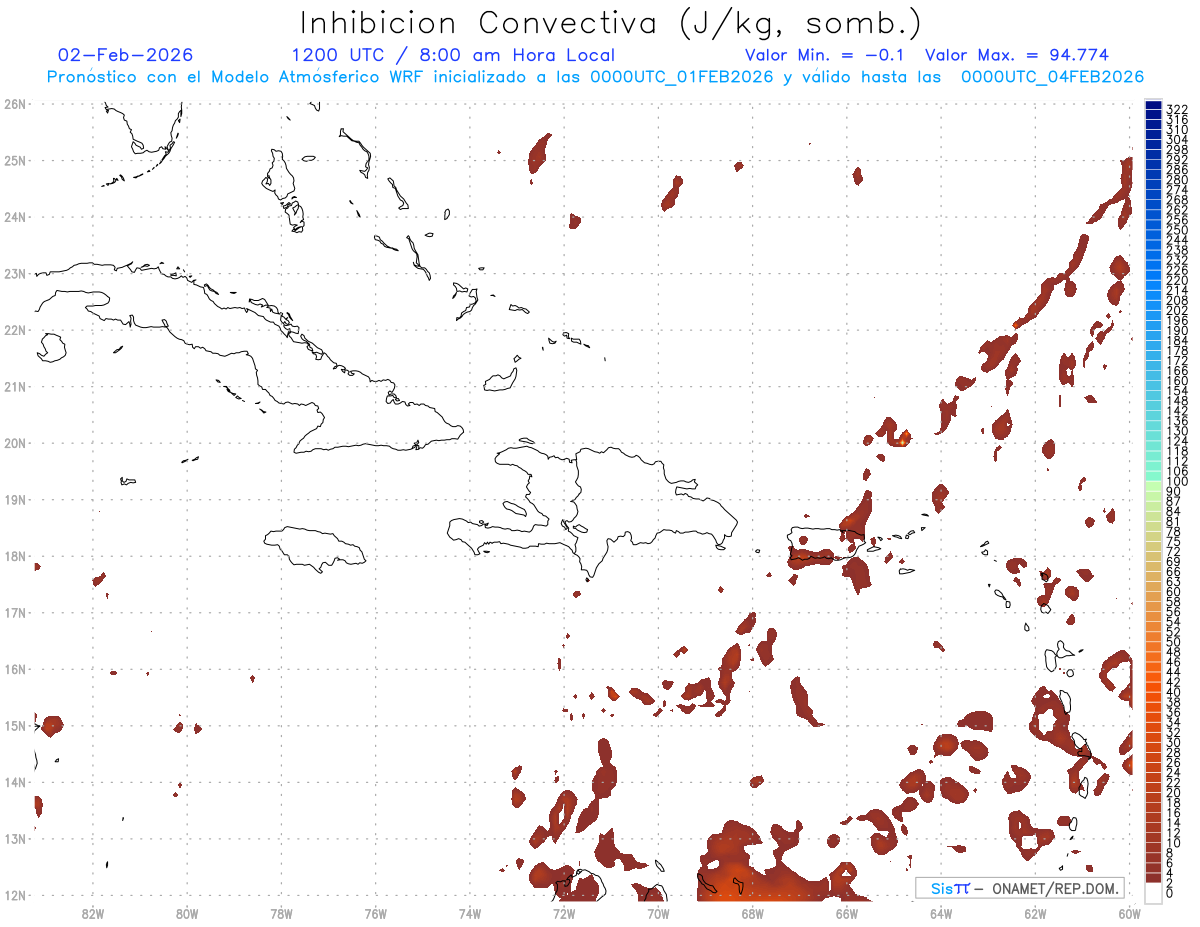Viewport: 1200px width, 927px height.
Task: Click the Jamaica island outline on the map
Action: point(315,549)
